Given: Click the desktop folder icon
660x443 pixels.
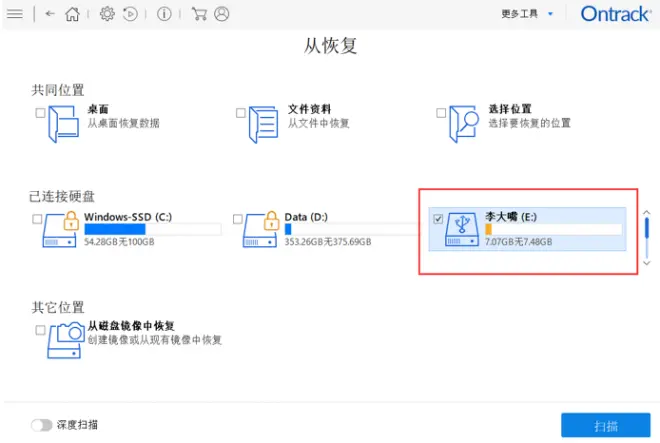Looking at the screenshot, I should [64, 124].
